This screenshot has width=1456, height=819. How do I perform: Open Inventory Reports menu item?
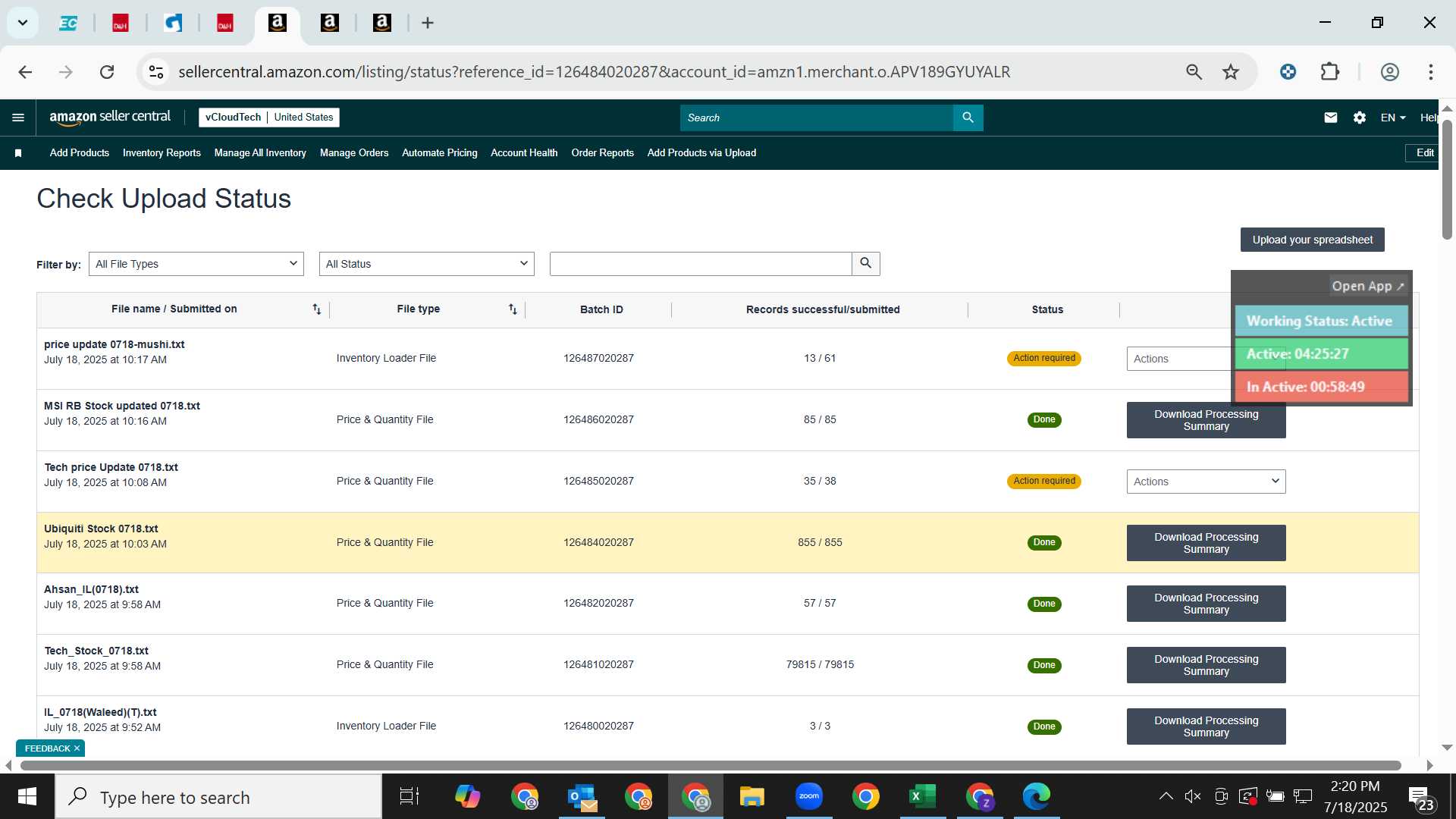[162, 153]
